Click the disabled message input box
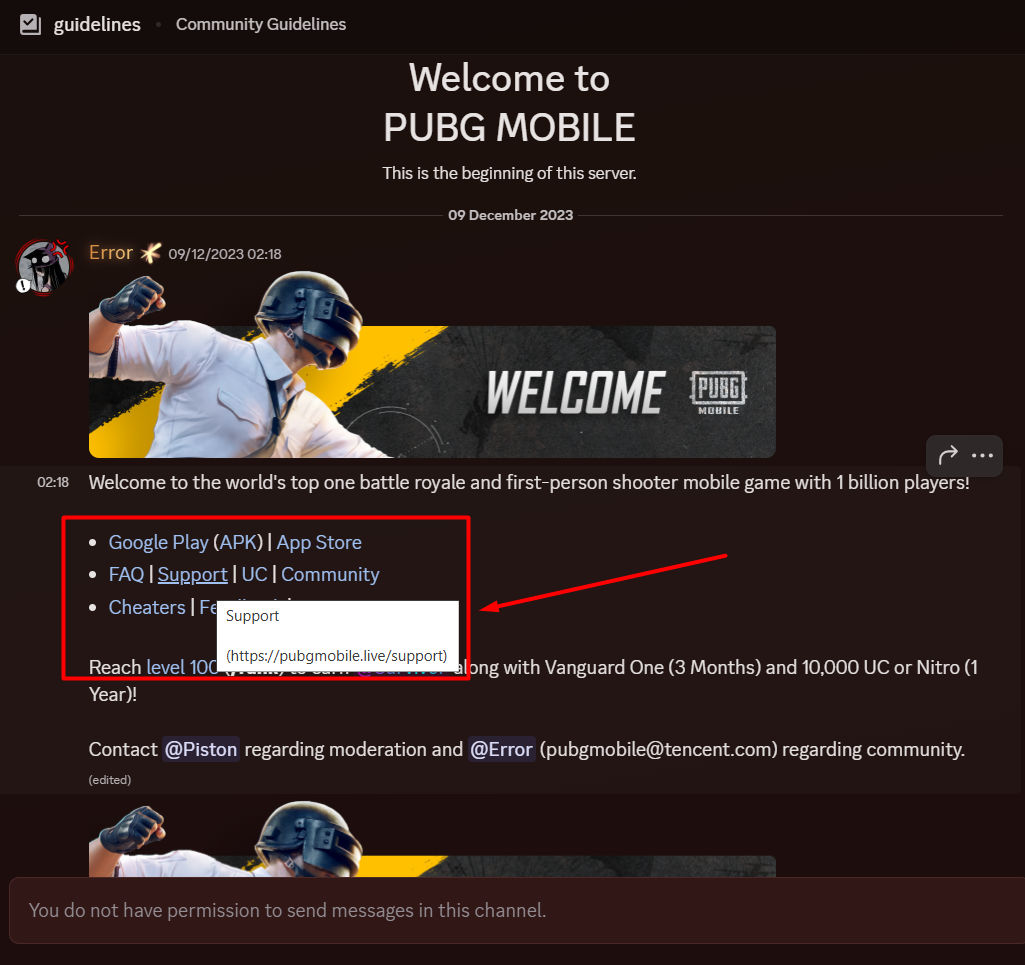The width and height of the screenshot is (1025, 965). point(516,910)
